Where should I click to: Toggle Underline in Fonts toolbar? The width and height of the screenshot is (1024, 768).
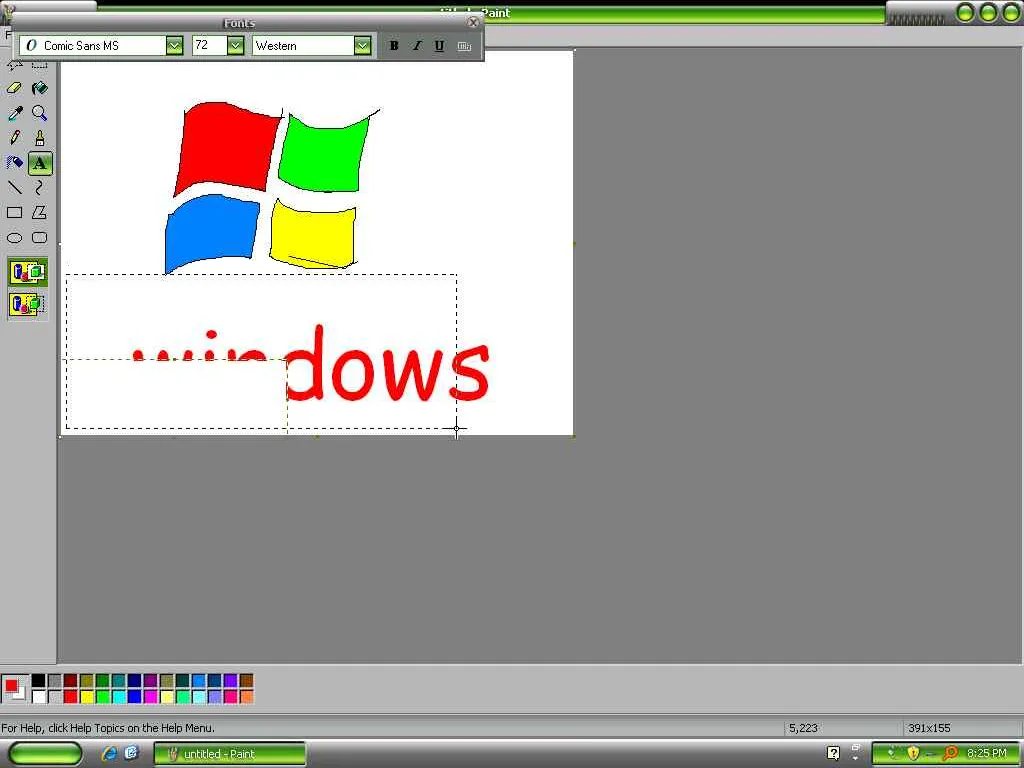(440, 46)
